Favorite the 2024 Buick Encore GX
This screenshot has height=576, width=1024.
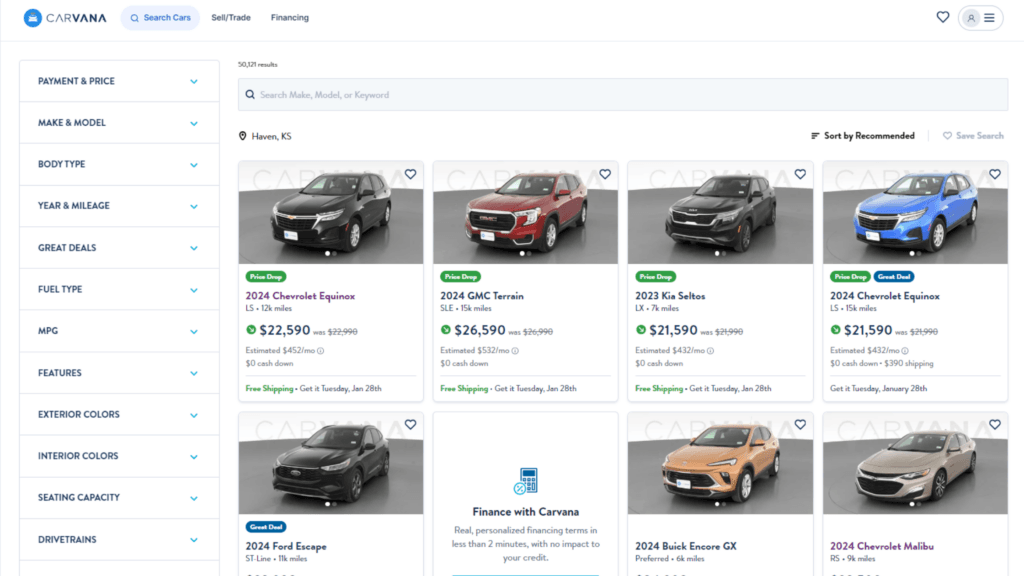point(800,424)
